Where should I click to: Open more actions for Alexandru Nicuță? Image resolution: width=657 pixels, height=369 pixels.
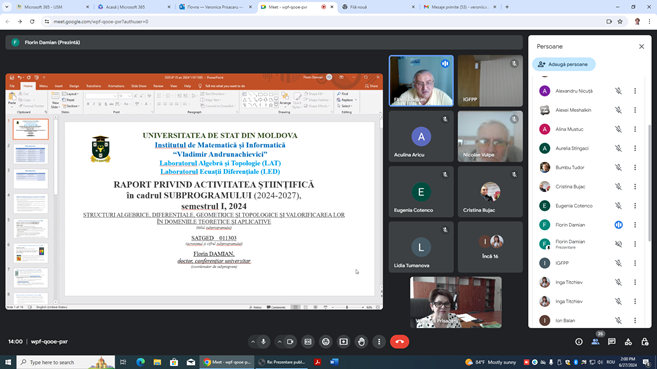[635, 91]
